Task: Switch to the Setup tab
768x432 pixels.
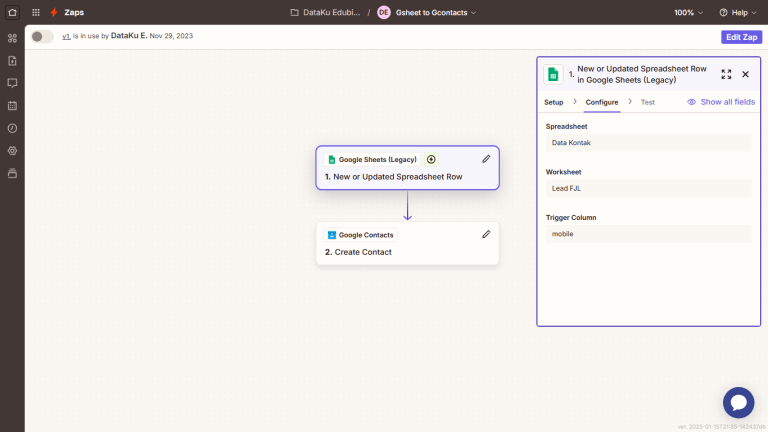Action: point(553,102)
